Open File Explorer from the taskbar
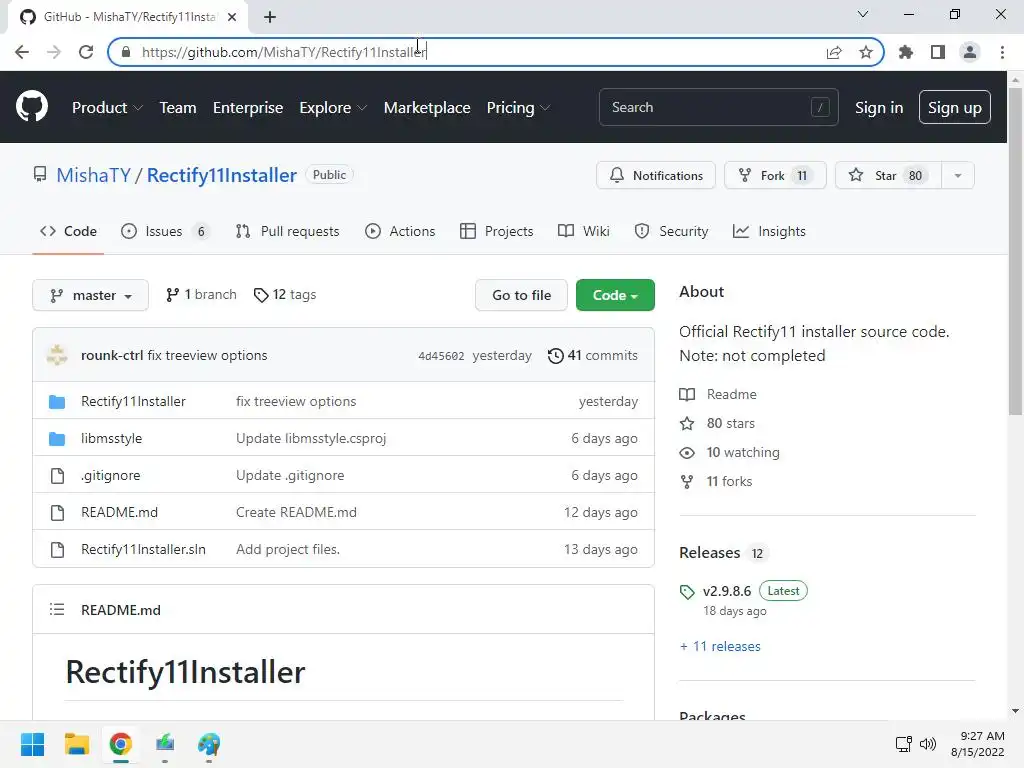Image resolution: width=1024 pixels, height=768 pixels. pos(77,744)
